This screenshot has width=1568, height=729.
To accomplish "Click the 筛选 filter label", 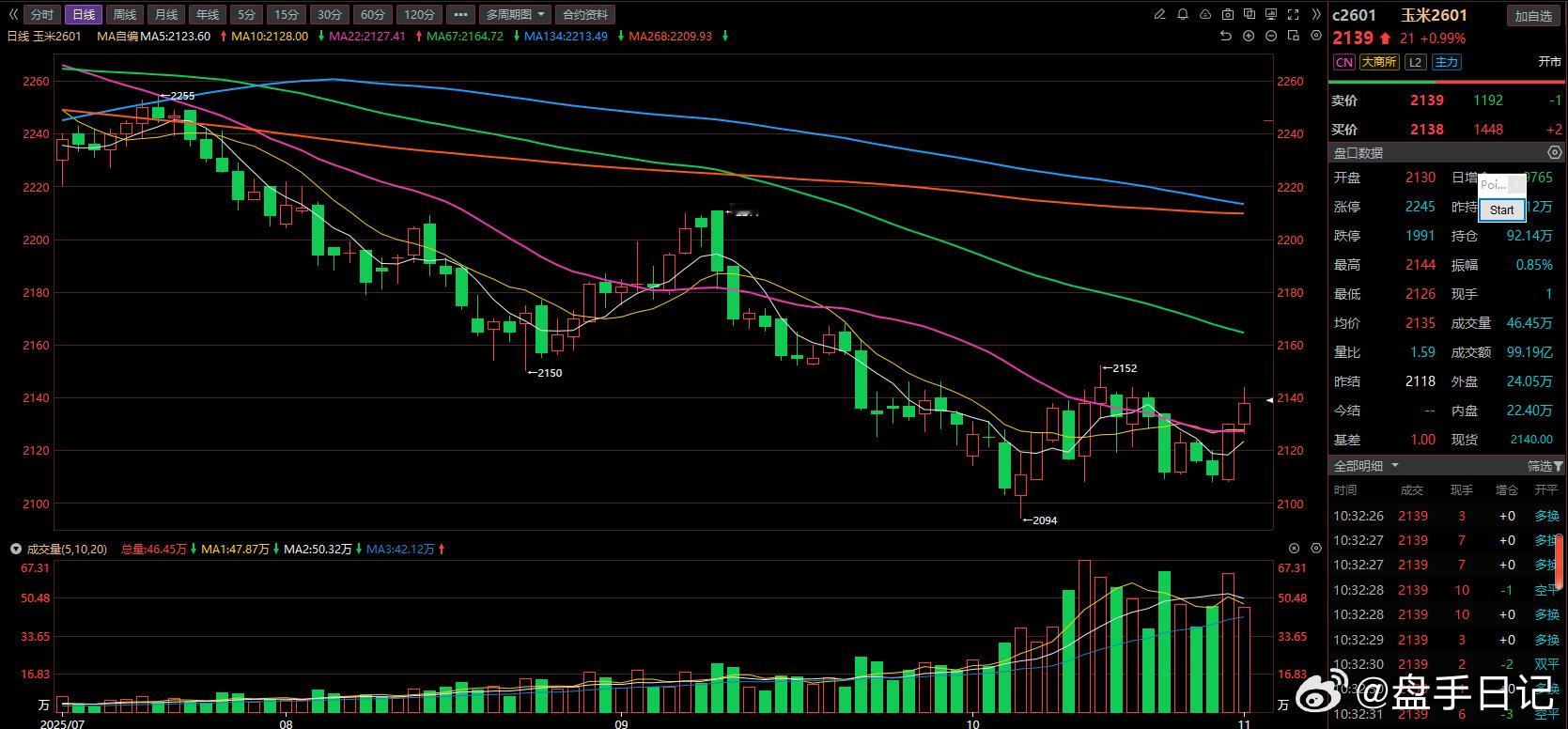I will pos(1539,466).
